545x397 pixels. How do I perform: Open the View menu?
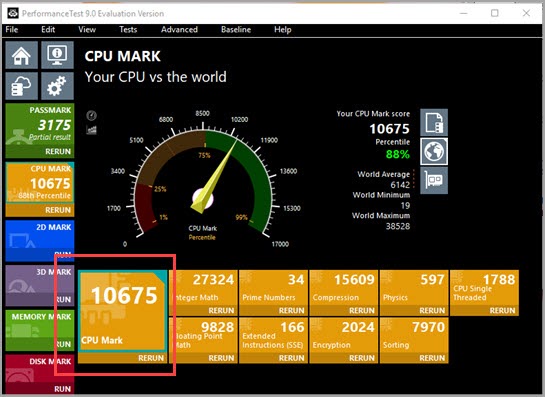coord(87,30)
